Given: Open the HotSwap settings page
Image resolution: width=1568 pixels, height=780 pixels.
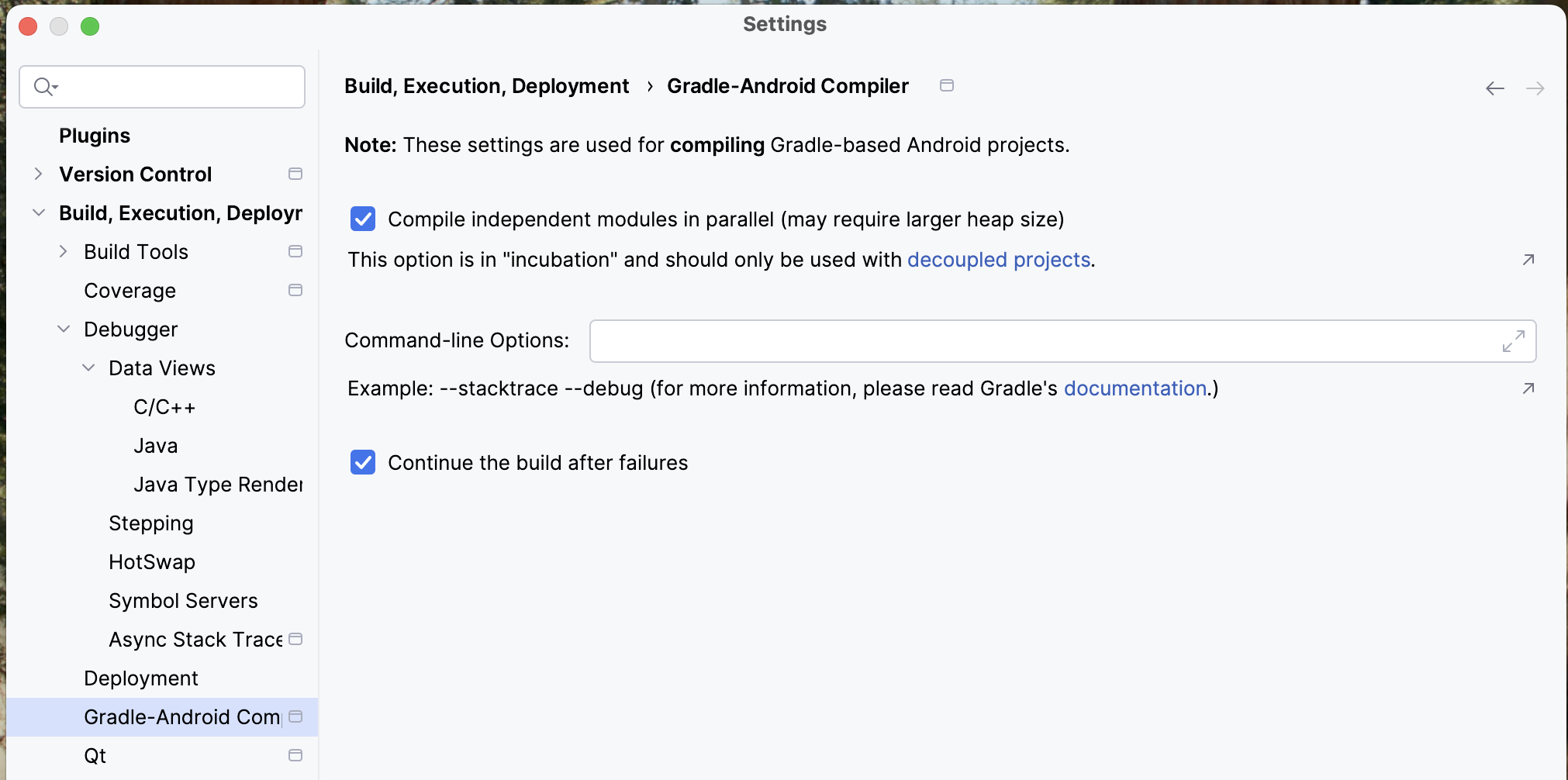Looking at the screenshot, I should point(152,562).
